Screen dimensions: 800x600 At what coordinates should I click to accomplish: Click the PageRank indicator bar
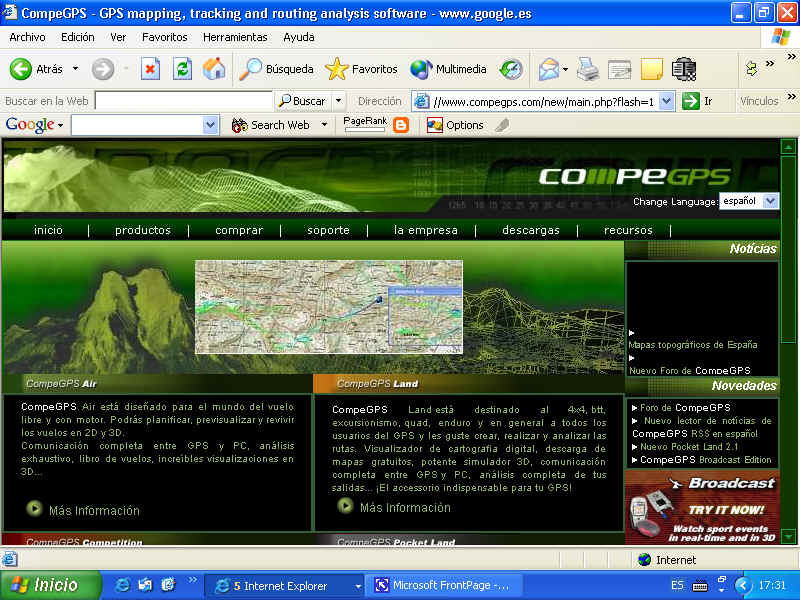[x=365, y=130]
